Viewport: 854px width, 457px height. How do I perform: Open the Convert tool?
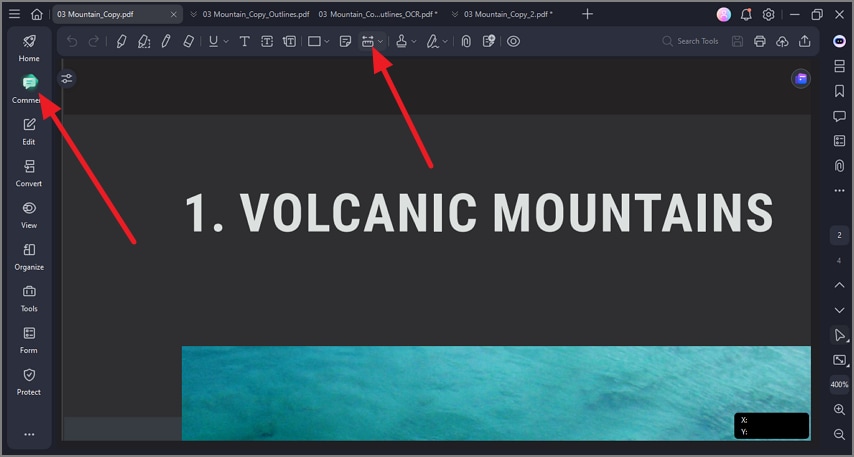pos(29,173)
